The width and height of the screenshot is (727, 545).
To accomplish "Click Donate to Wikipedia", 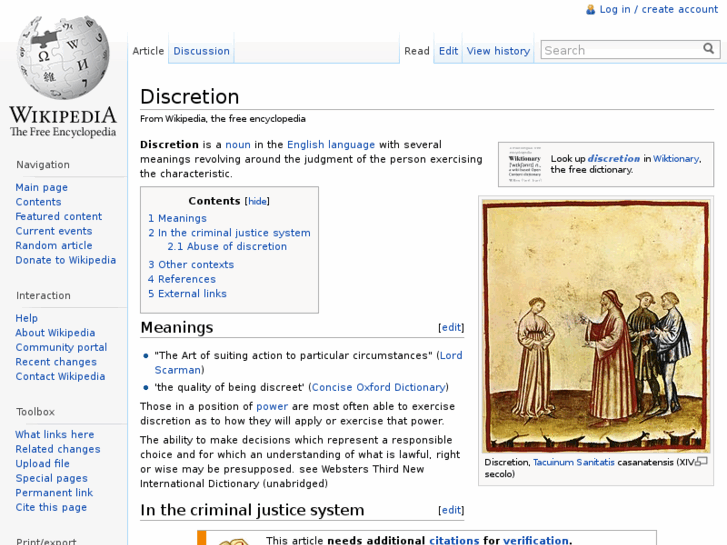I will [66, 260].
